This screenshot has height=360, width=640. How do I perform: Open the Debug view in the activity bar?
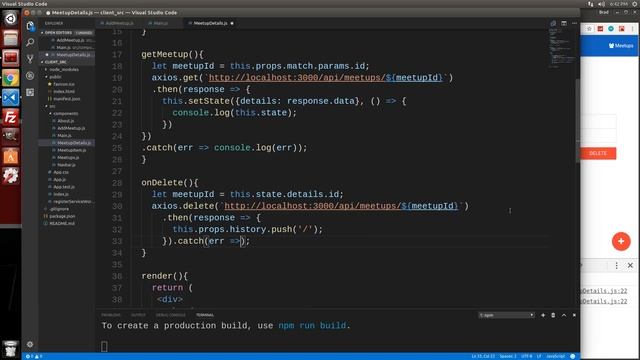pos(30,76)
